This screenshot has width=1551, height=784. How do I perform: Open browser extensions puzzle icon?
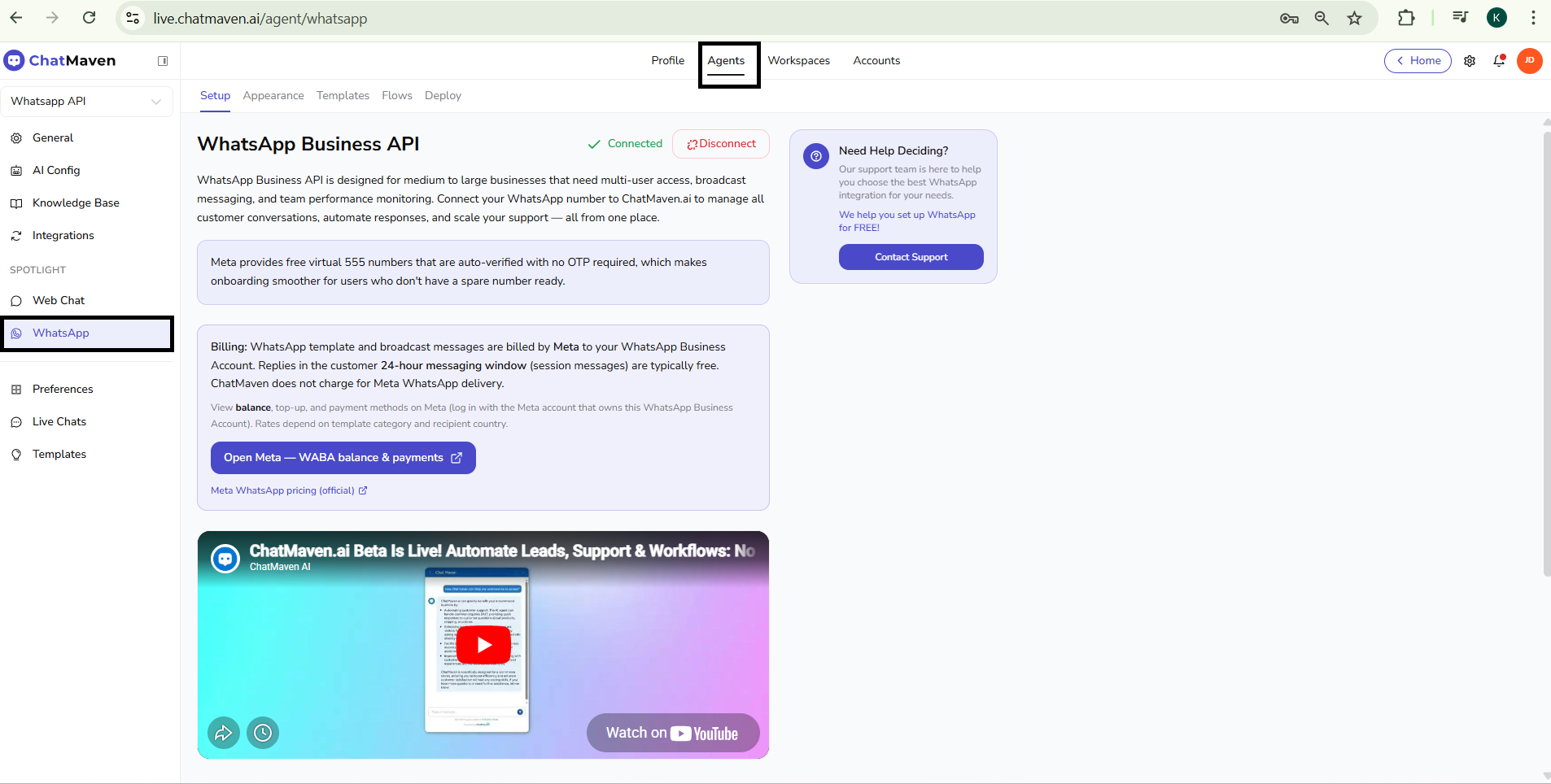pyautogui.click(x=1406, y=18)
